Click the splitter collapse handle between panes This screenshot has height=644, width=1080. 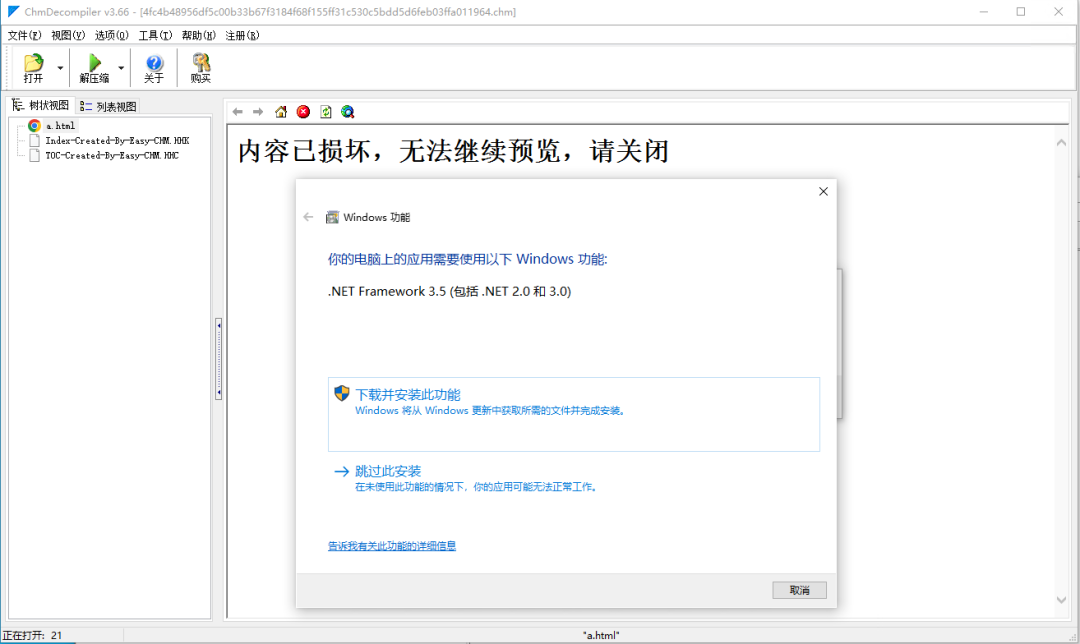(218, 358)
